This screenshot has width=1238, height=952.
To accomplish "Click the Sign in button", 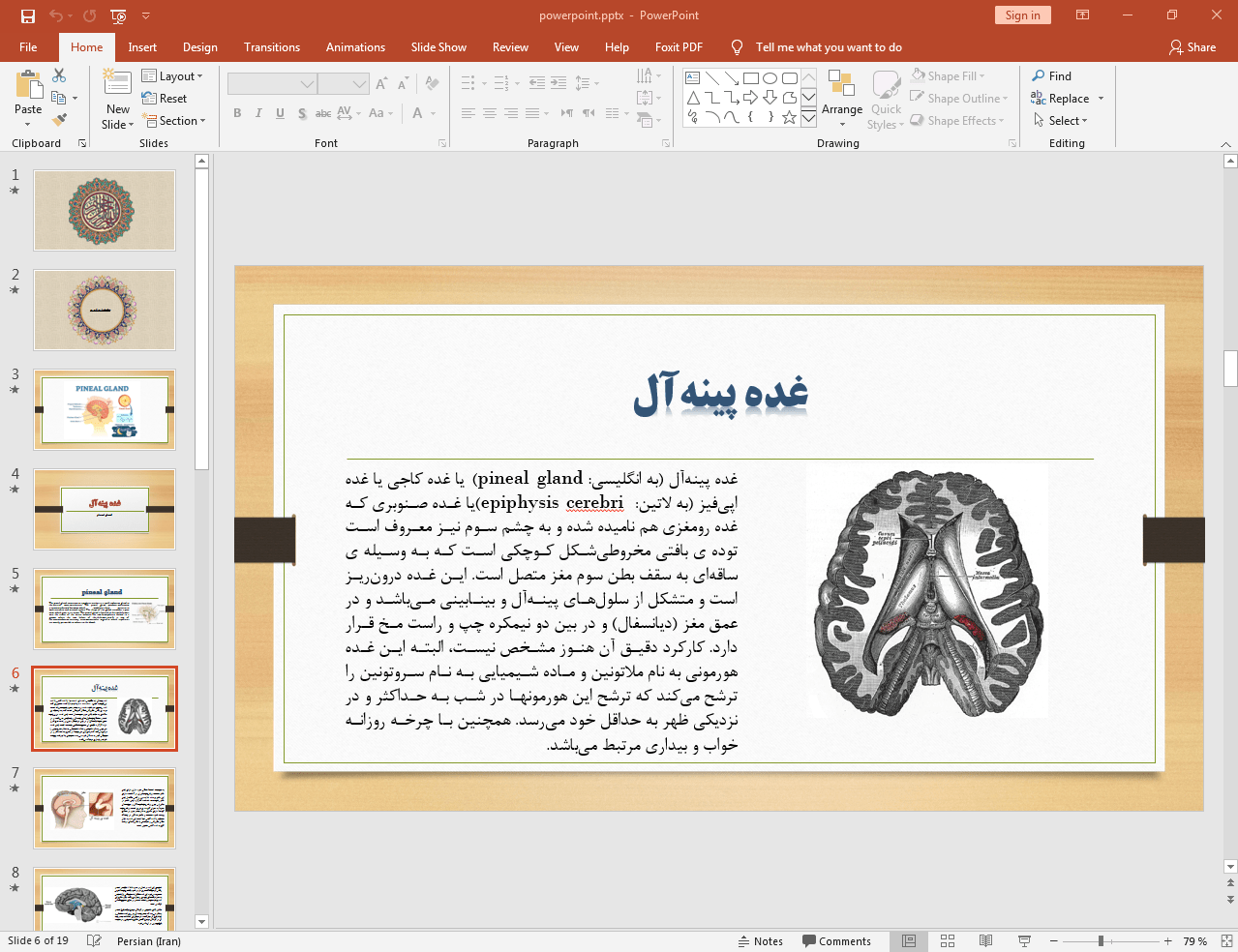I will point(1022,15).
